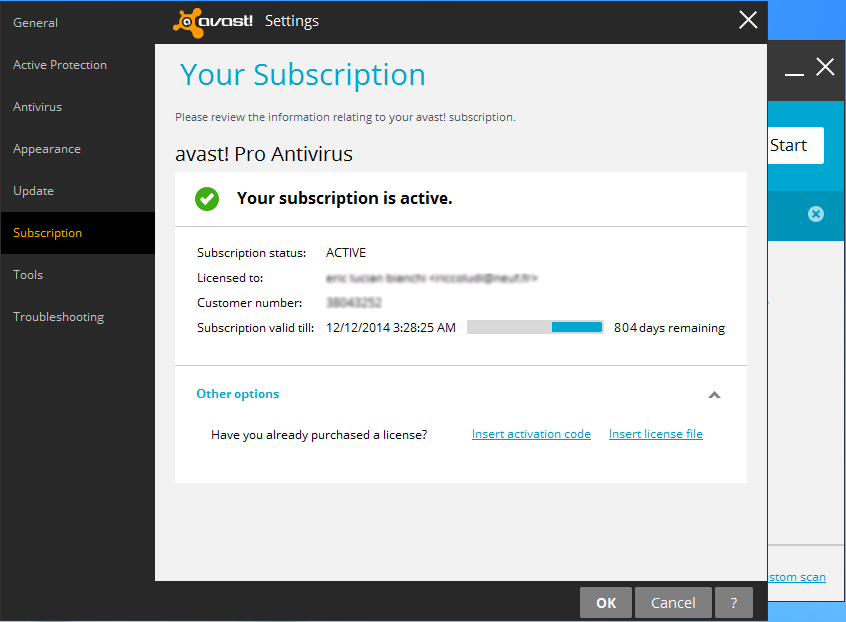Go to Troubleshooting settings
This screenshot has width=846, height=622.
click(77, 317)
